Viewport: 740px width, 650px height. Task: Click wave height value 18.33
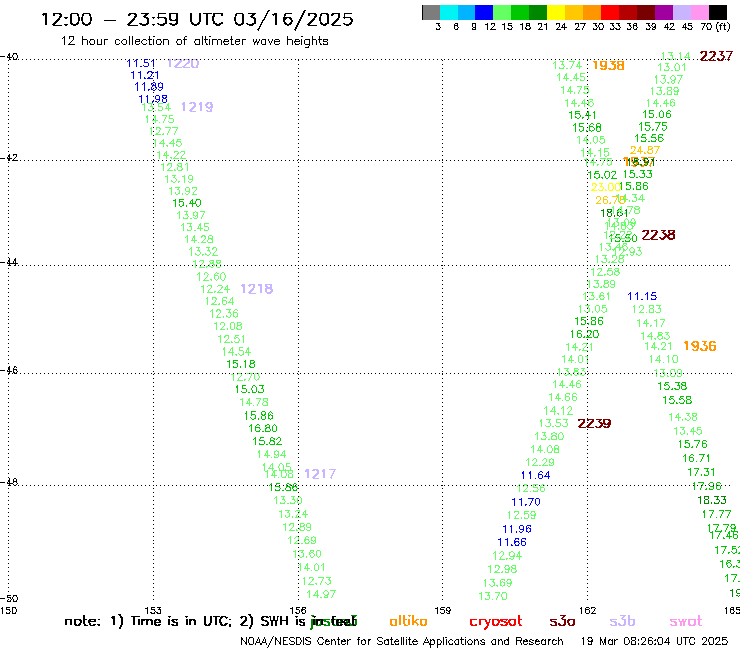click(712, 500)
